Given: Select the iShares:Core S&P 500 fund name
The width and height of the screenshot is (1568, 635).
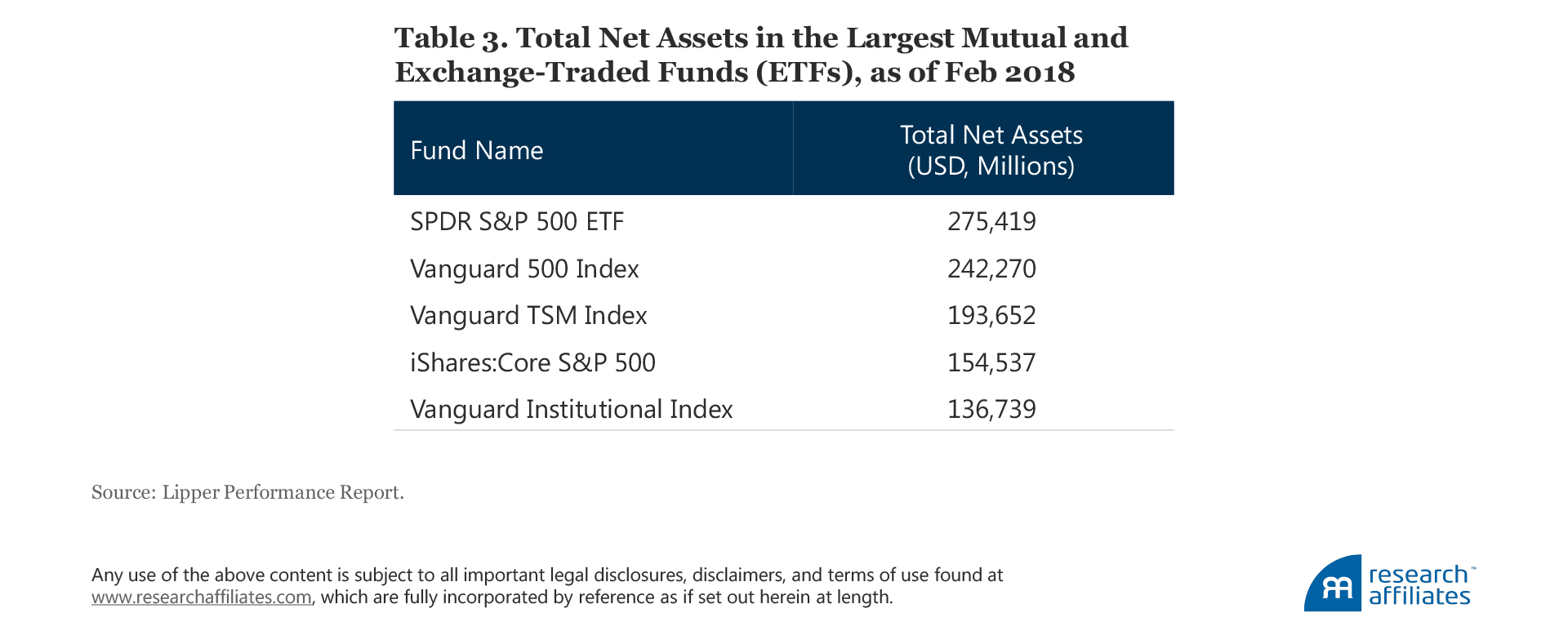Looking at the screenshot, I should 532,362.
